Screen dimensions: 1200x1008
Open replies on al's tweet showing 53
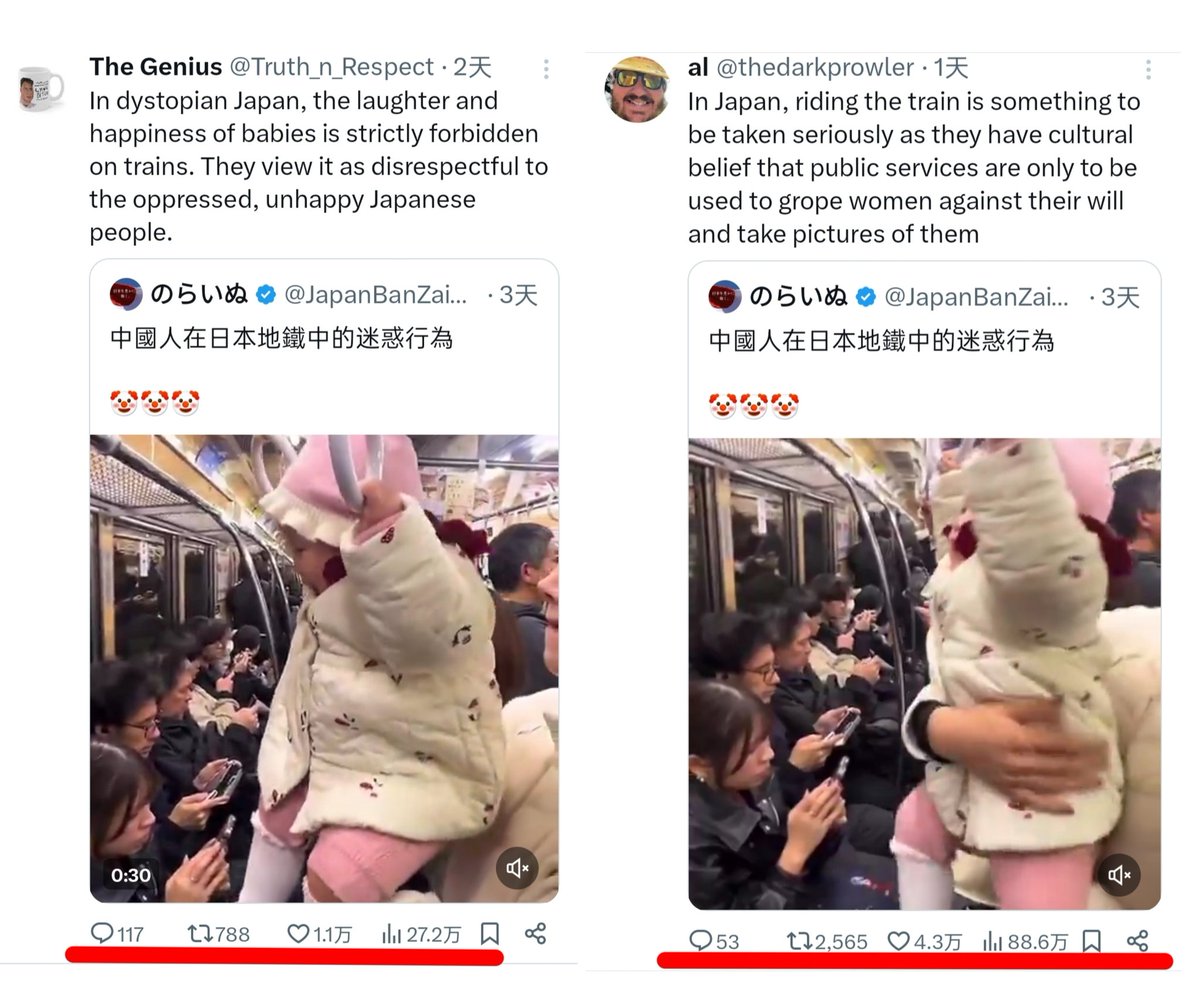click(x=715, y=941)
